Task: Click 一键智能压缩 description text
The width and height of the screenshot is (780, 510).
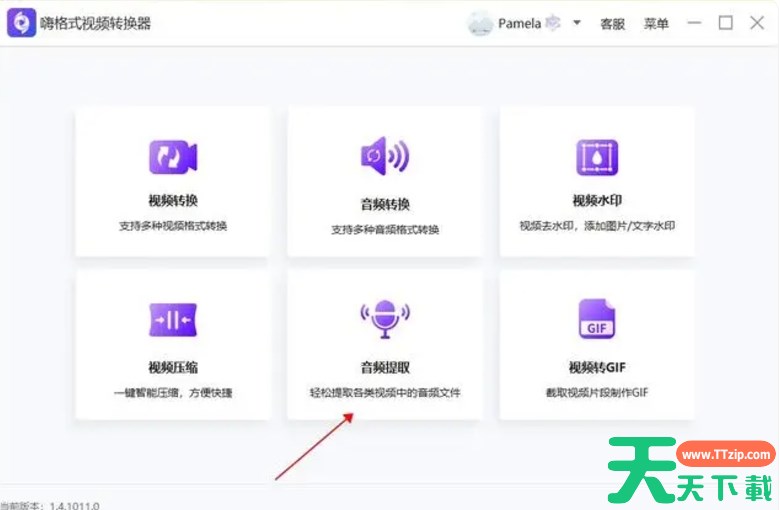Action: pyautogui.click(x=173, y=393)
